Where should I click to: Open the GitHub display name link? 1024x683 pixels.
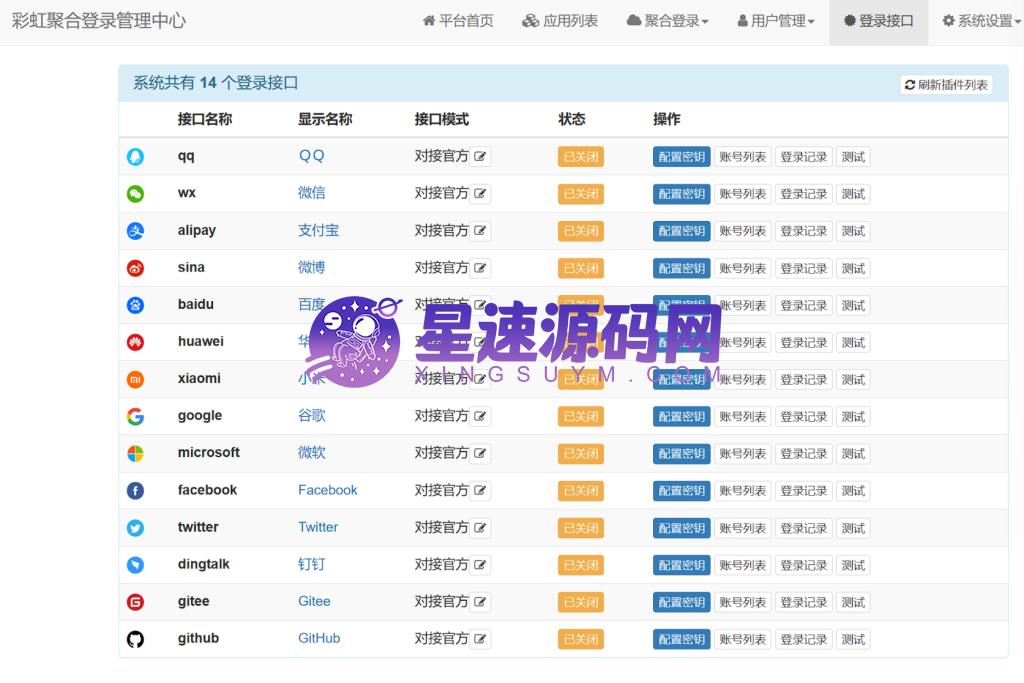[x=319, y=639]
